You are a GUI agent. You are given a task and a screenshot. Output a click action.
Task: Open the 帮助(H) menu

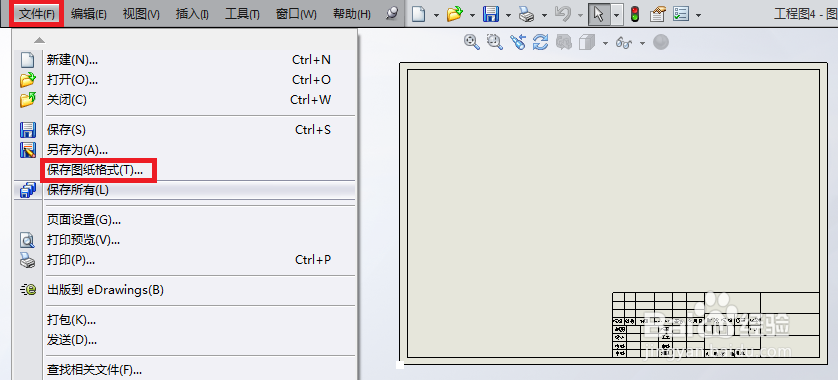point(352,14)
